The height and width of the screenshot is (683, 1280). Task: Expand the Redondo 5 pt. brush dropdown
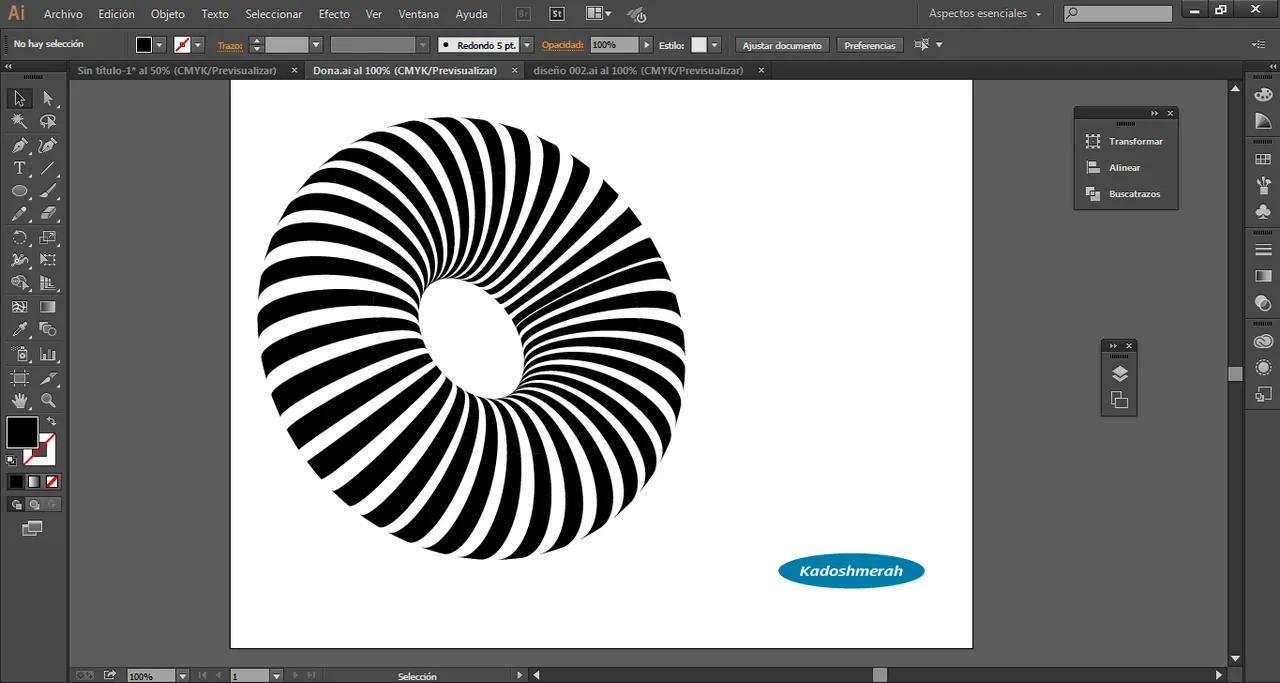click(526, 45)
